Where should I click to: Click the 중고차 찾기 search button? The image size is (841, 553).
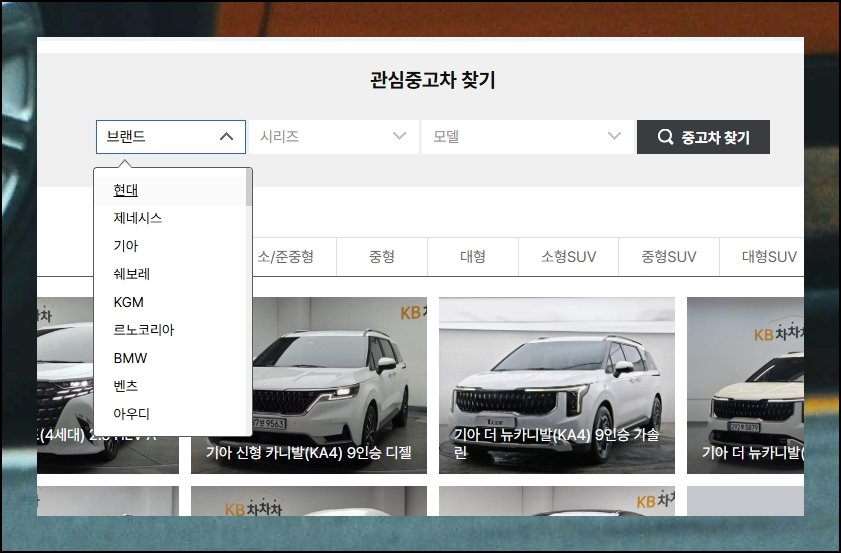point(703,137)
